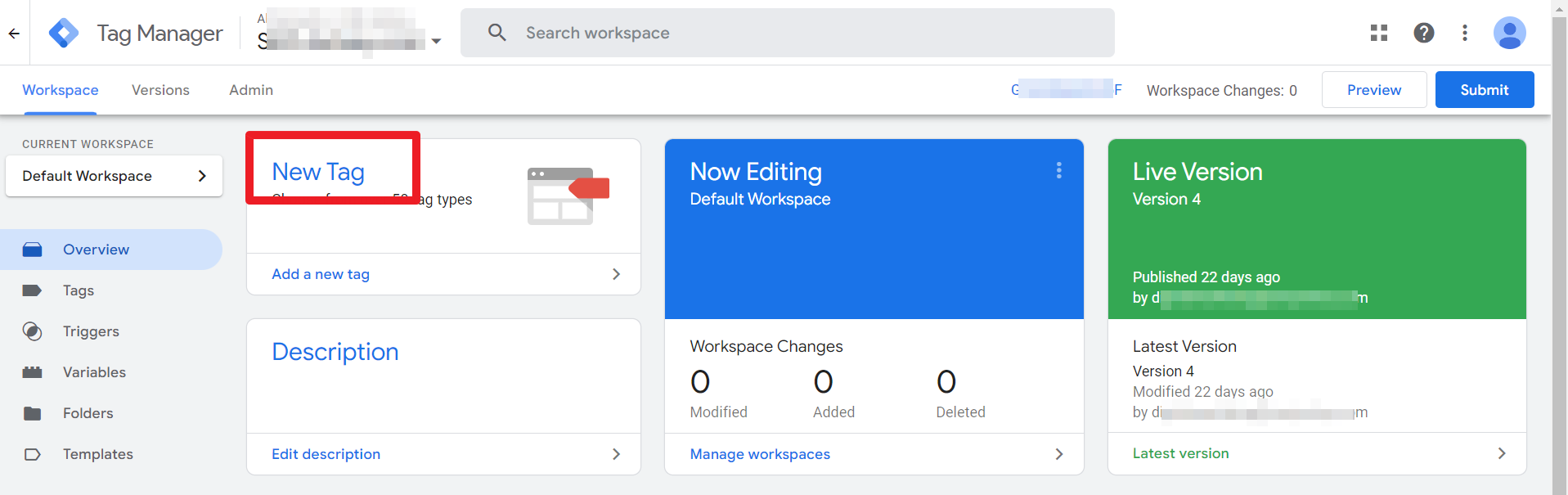Click the Folders icon
The image size is (1568, 495).
(x=32, y=413)
